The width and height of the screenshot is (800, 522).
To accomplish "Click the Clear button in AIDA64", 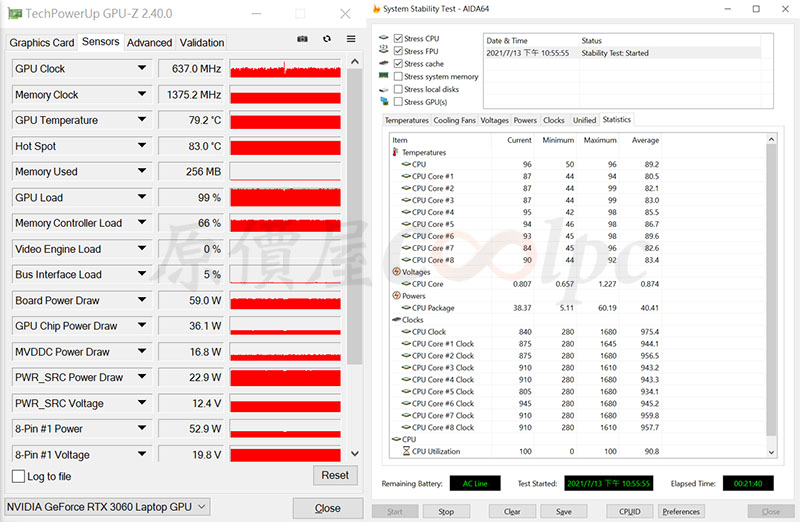I will pyautogui.click(x=512, y=511).
